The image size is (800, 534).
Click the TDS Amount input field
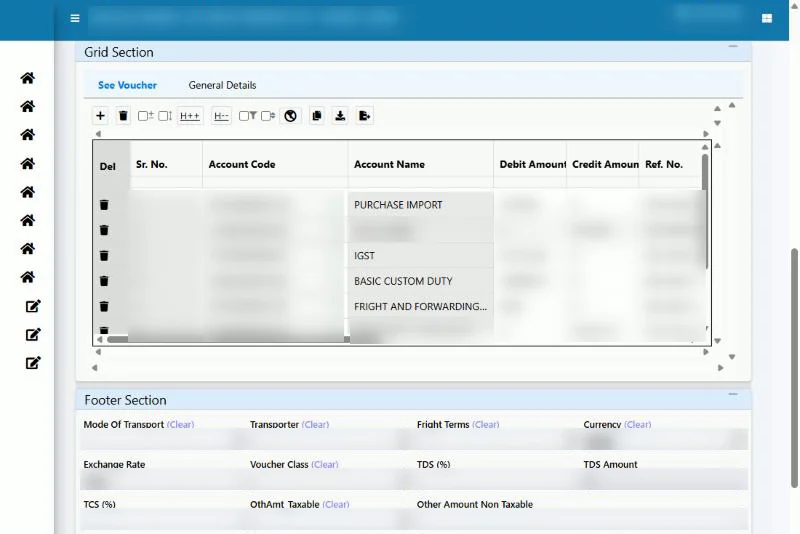tap(665, 480)
